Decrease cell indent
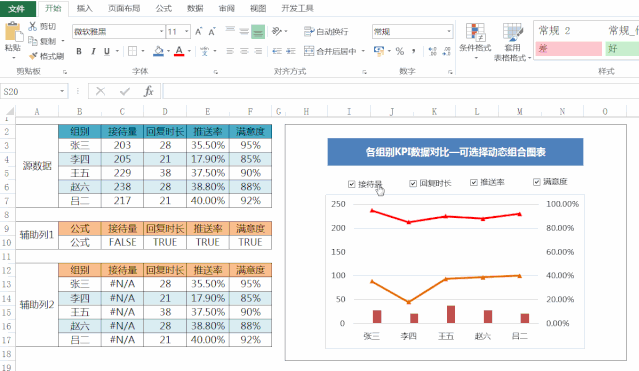Screen dimensions: 639x371 (x=277, y=51)
